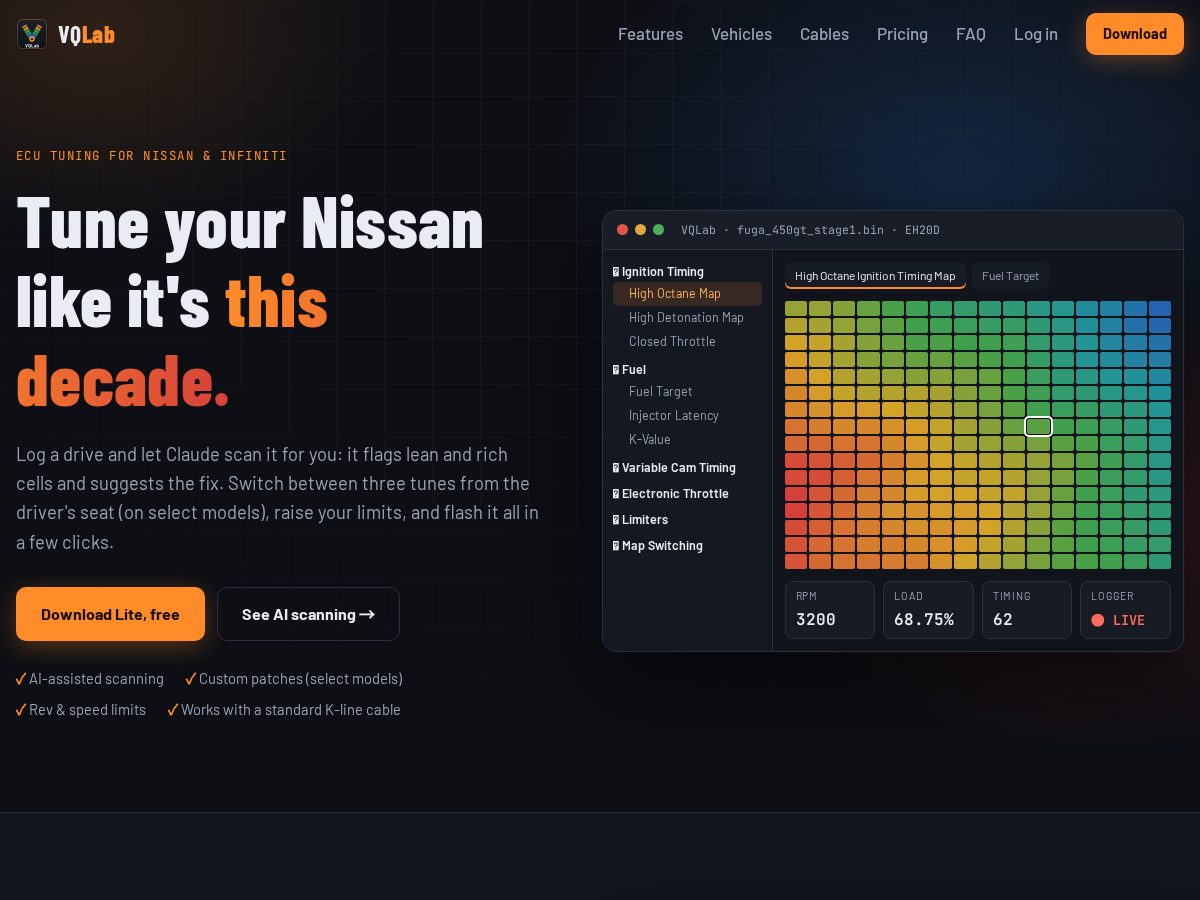Click the 'Rev & speed limits' feature text
Screen dimensions: 1200x900
pyautogui.click(x=87, y=710)
